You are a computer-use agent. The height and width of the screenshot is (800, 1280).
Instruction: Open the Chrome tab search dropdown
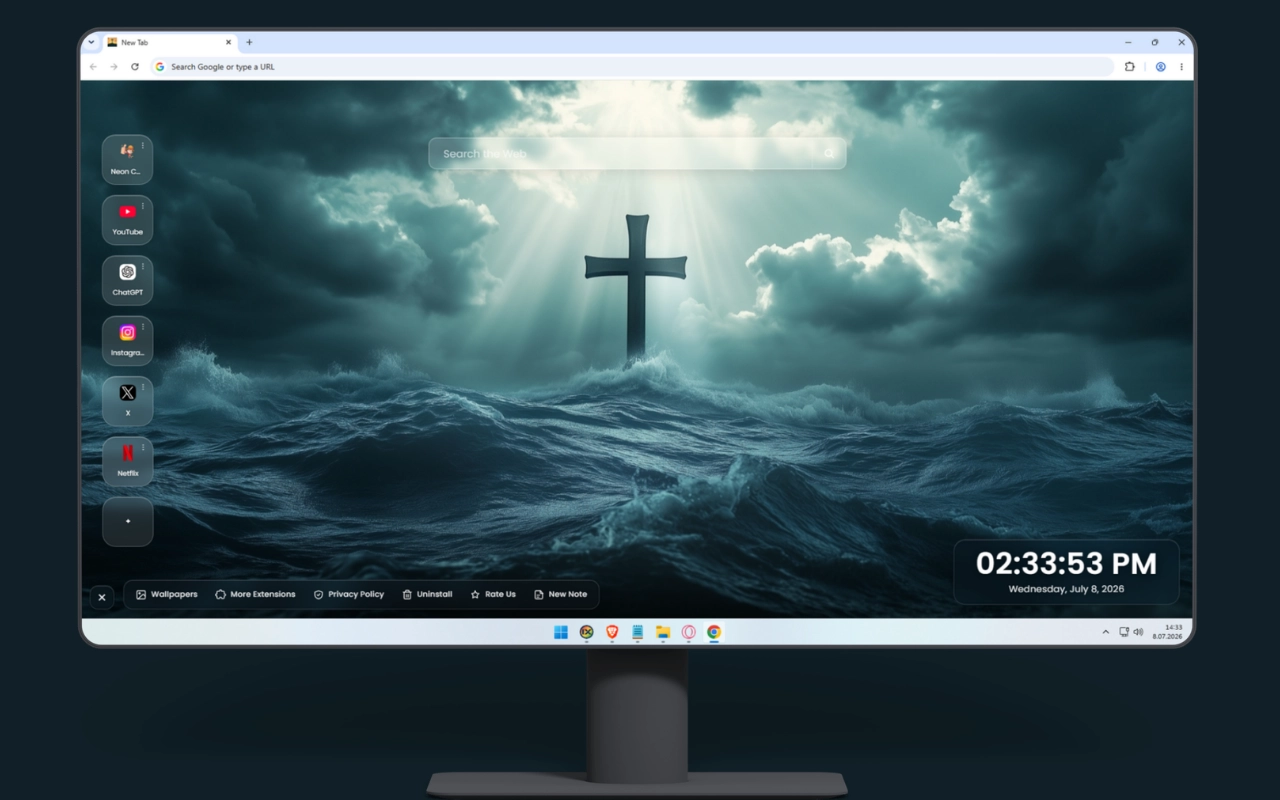91,42
